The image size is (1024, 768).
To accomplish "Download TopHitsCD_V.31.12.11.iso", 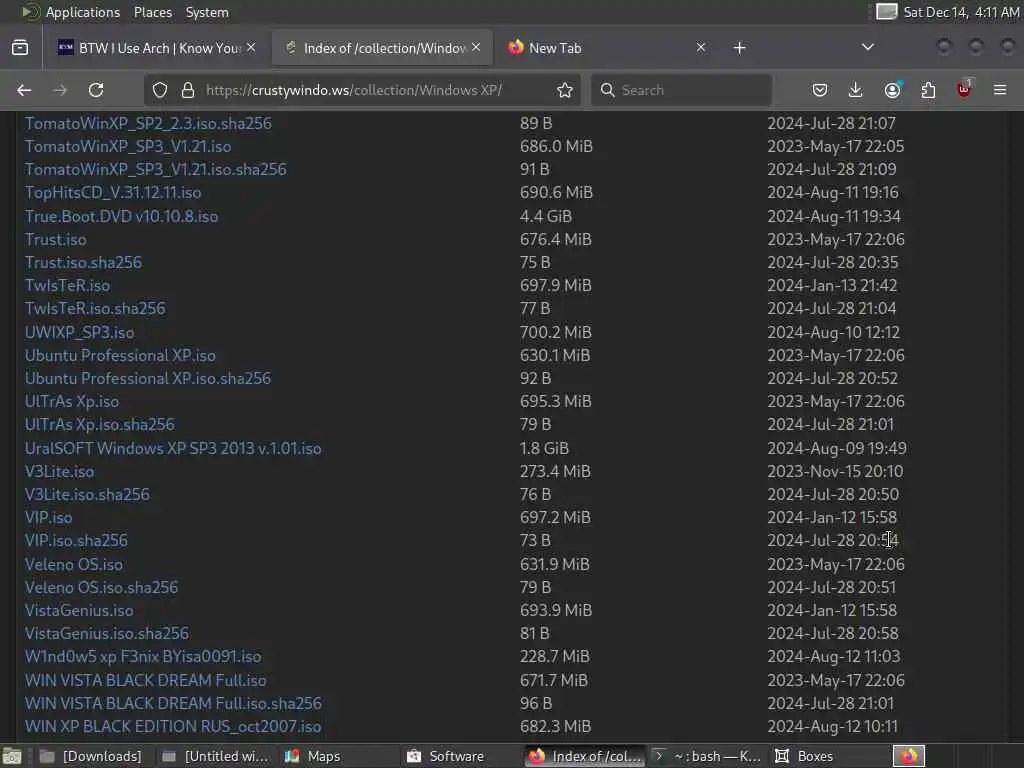I will [113, 193].
